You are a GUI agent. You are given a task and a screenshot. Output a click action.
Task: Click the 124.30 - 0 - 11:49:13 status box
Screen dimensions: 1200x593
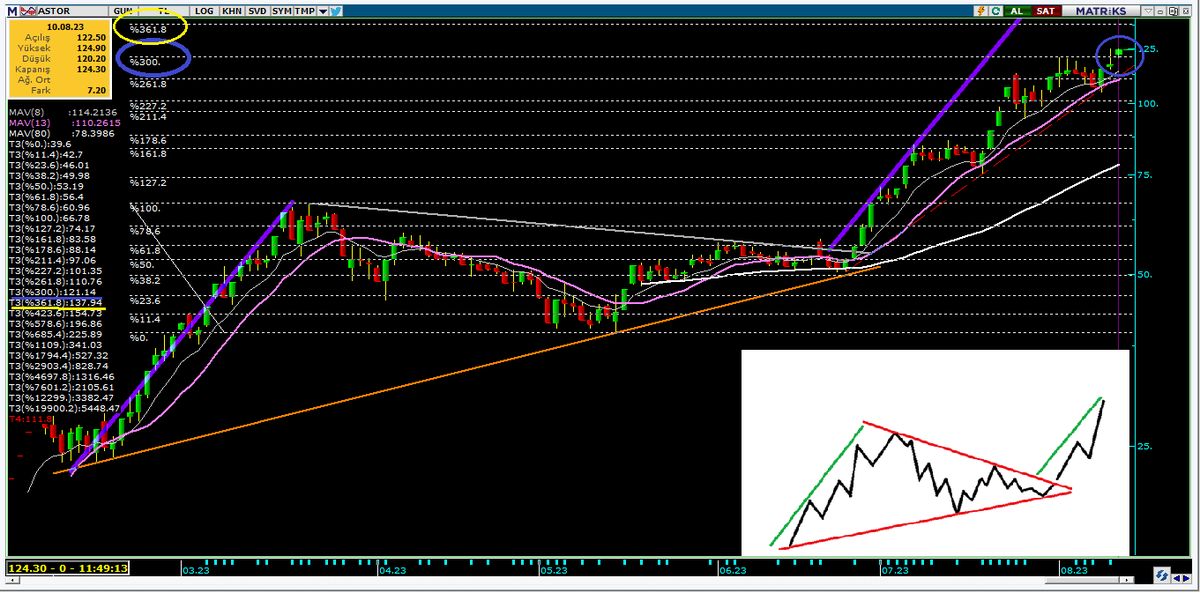67,568
